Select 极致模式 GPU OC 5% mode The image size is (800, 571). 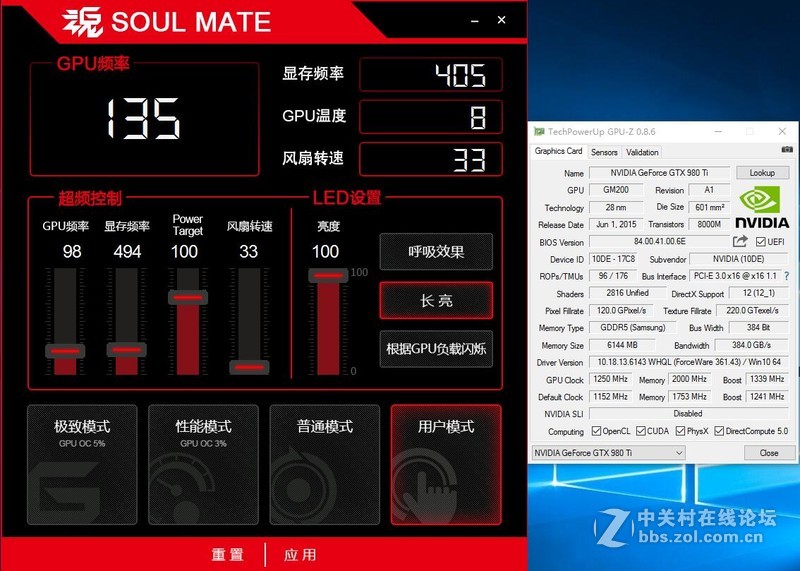click(82, 465)
